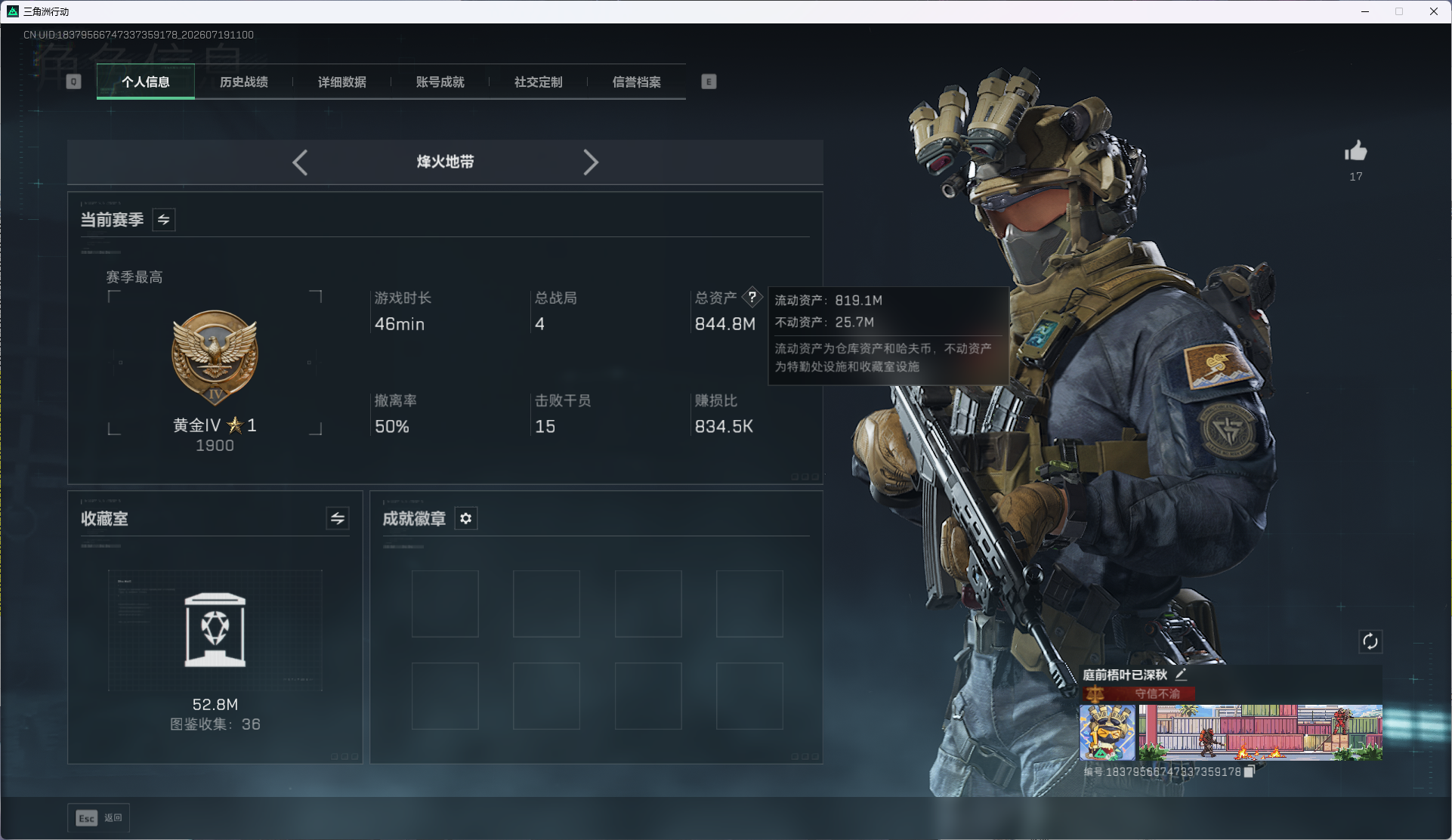Image resolution: width=1452 pixels, height=840 pixels.
Task: Open the 账号成就 tab
Action: tap(440, 82)
